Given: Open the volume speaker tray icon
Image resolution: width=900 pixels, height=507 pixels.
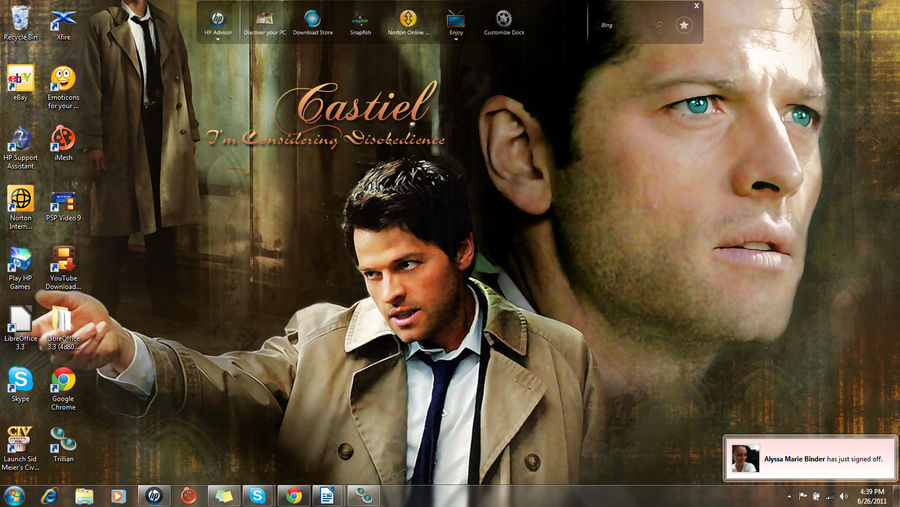Looking at the screenshot, I should 843,496.
